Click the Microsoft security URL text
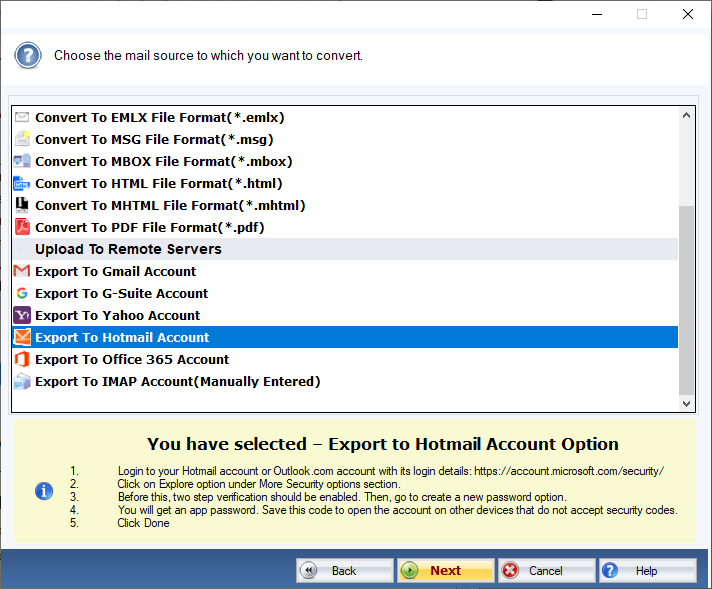The width and height of the screenshot is (712, 589). [569, 471]
